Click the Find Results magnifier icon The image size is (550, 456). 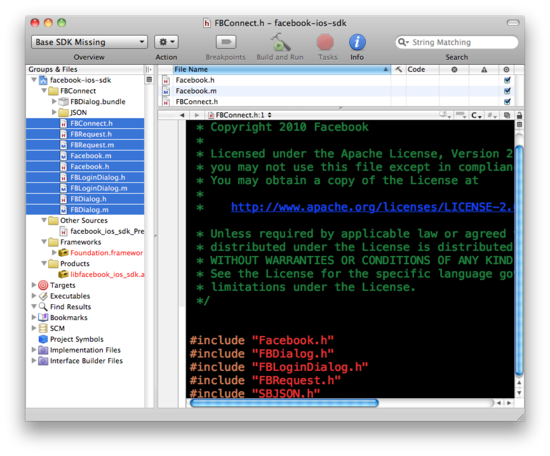(x=43, y=307)
